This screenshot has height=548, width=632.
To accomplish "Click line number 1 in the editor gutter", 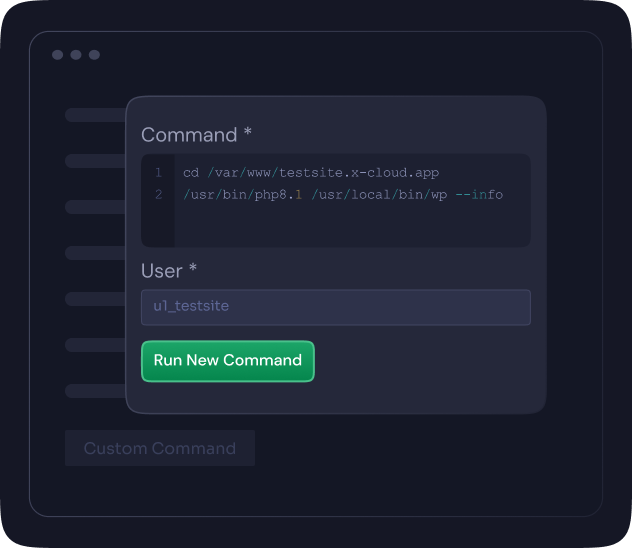I will 158,172.
